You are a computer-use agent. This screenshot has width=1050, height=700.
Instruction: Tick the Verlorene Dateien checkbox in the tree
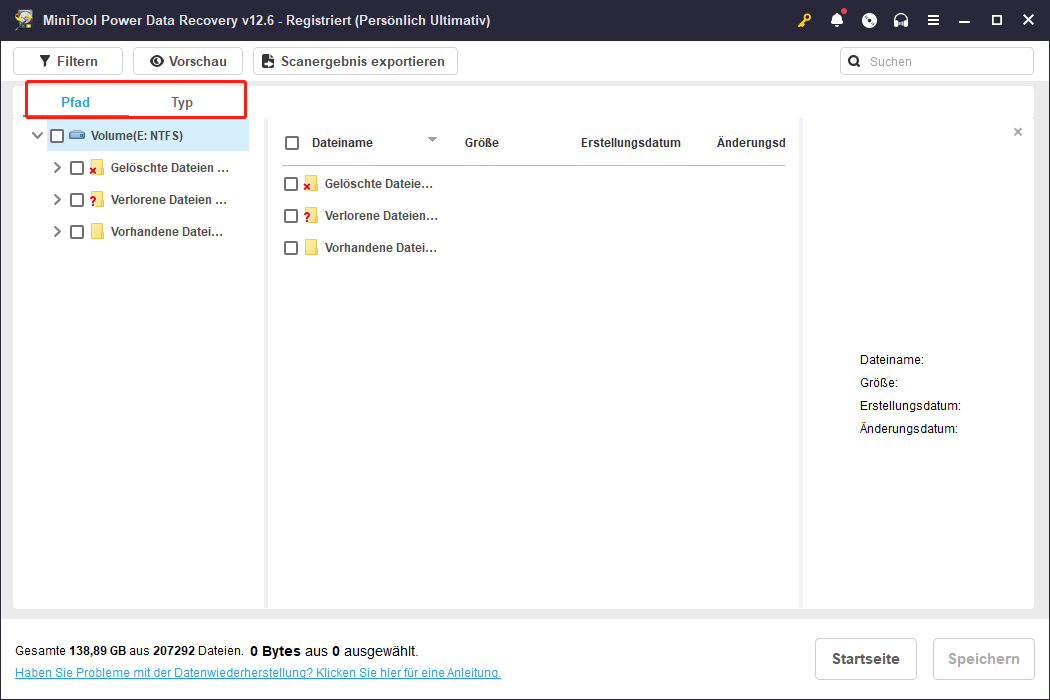click(77, 200)
